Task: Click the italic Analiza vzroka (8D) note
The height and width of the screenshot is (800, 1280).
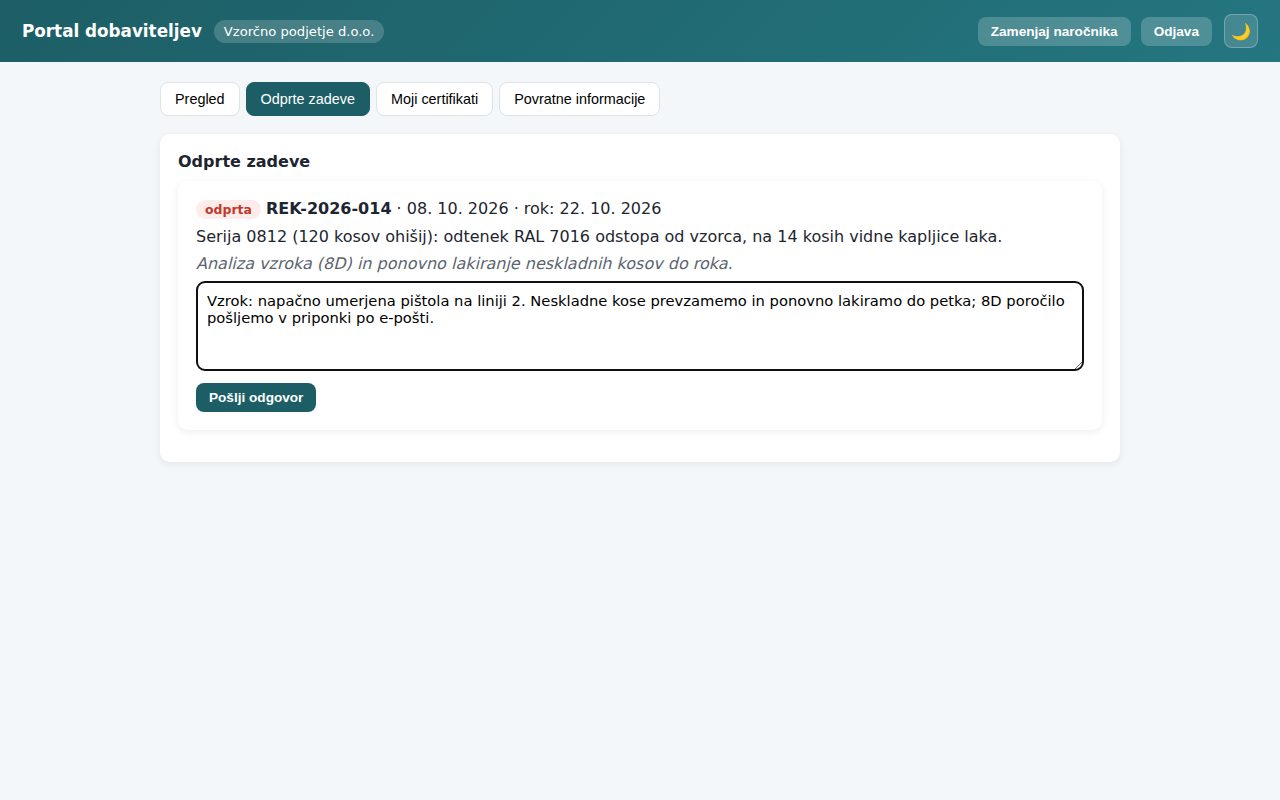Action: point(464,264)
